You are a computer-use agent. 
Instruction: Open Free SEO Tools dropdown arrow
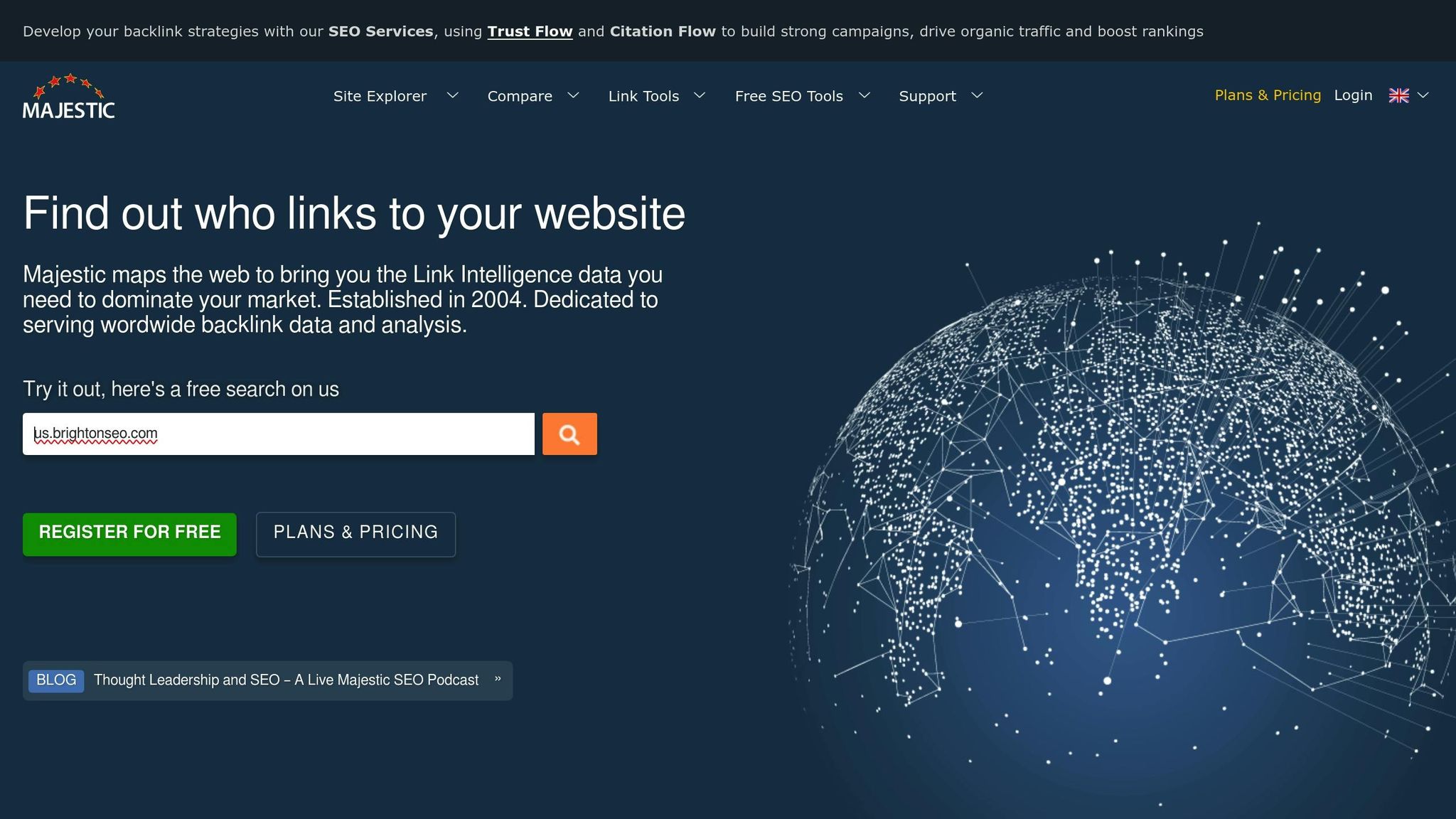[864, 95]
